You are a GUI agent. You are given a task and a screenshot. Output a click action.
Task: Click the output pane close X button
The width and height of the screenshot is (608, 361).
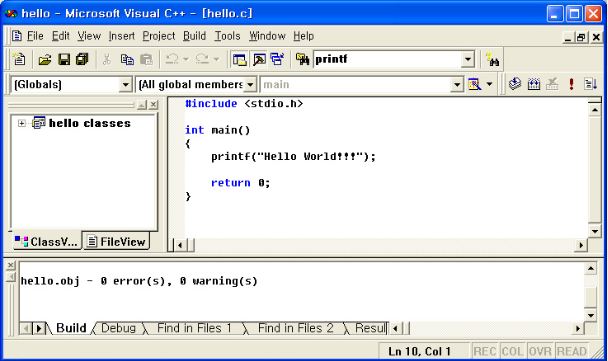[x=10, y=265]
